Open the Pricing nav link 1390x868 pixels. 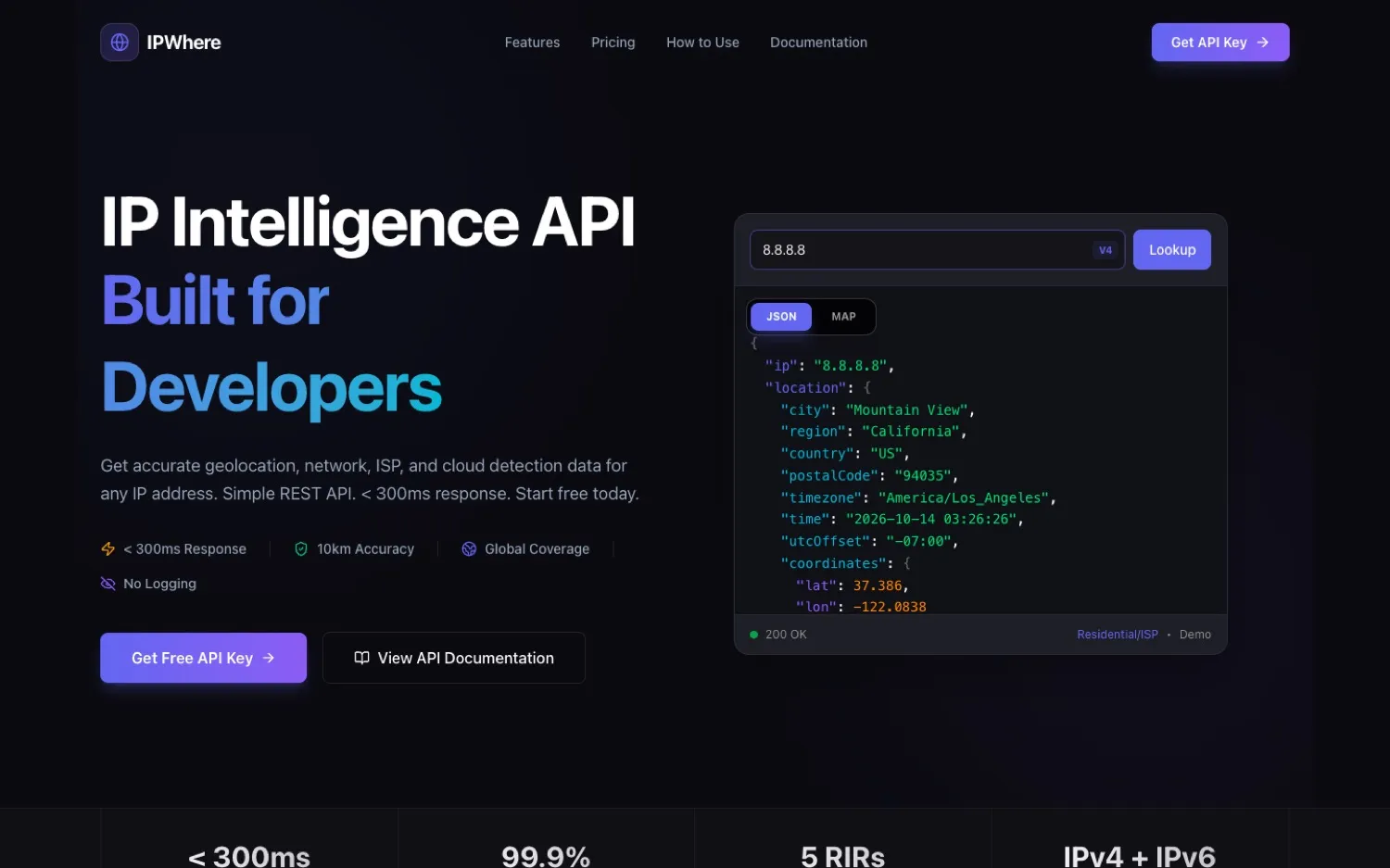pos(613,43)
